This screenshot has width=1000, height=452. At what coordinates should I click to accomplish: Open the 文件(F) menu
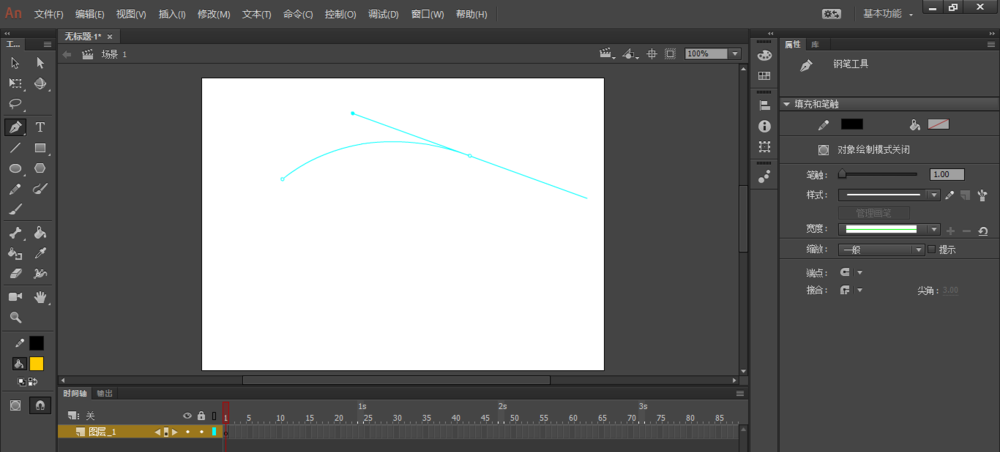tap(49, 14)
